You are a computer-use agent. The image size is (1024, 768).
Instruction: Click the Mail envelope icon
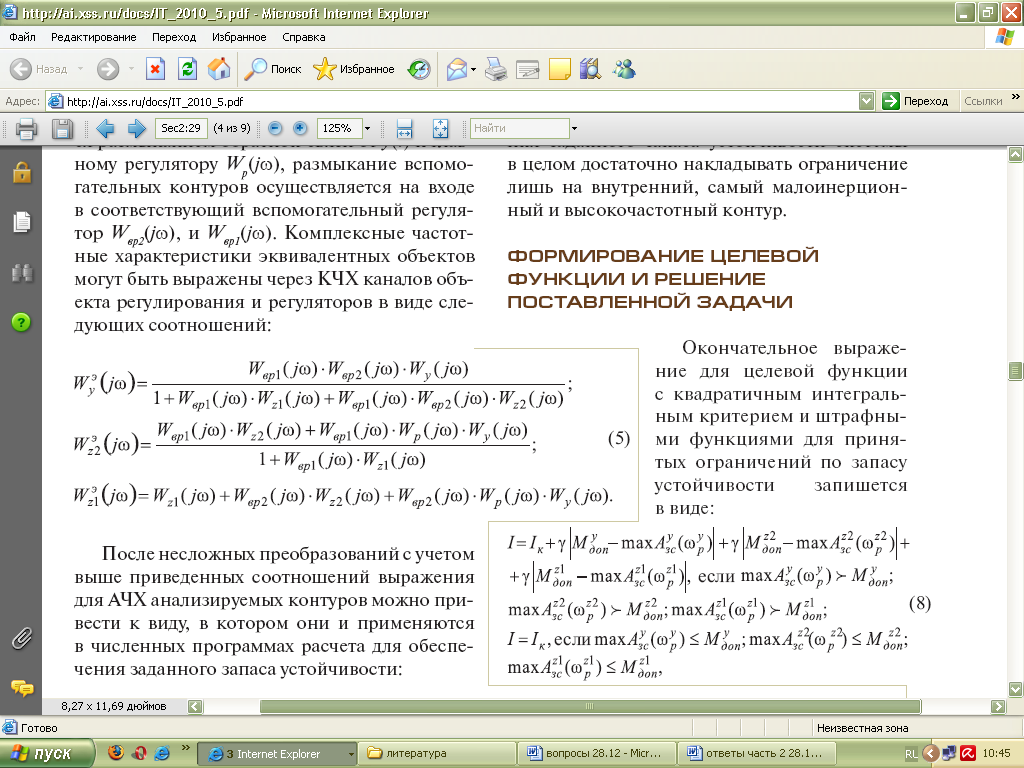click(457, 69)
